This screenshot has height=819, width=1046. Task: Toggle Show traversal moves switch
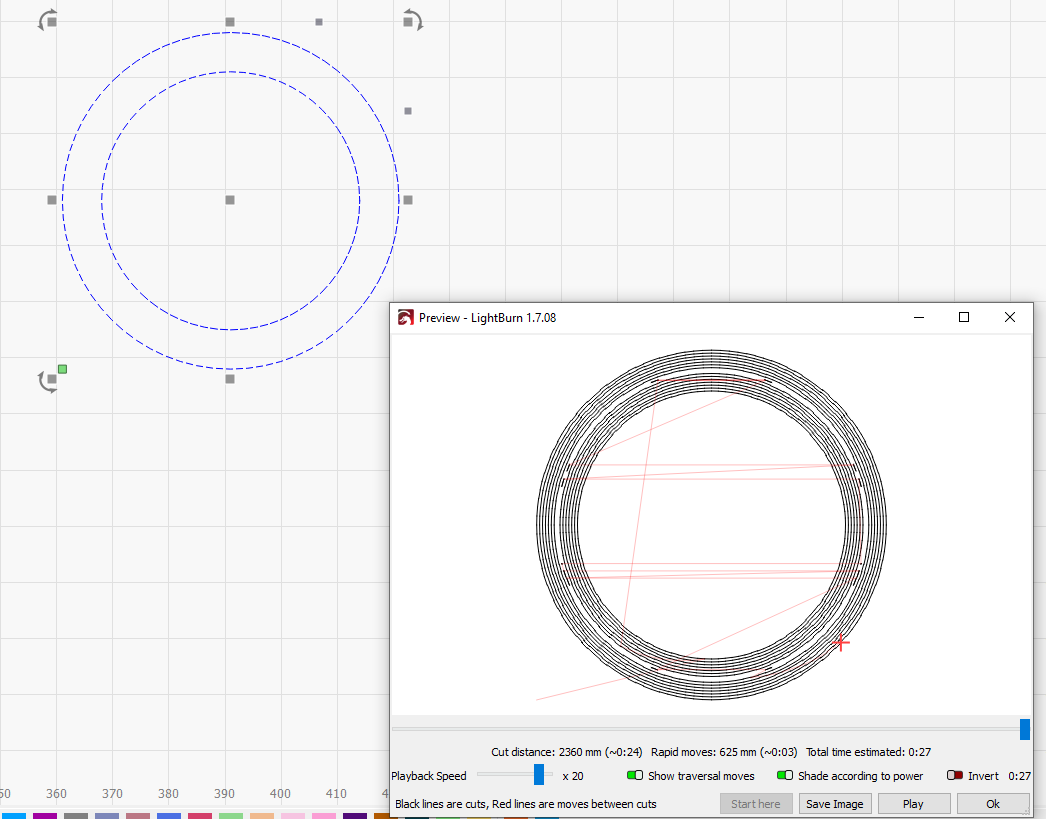[x=635, y=775]
